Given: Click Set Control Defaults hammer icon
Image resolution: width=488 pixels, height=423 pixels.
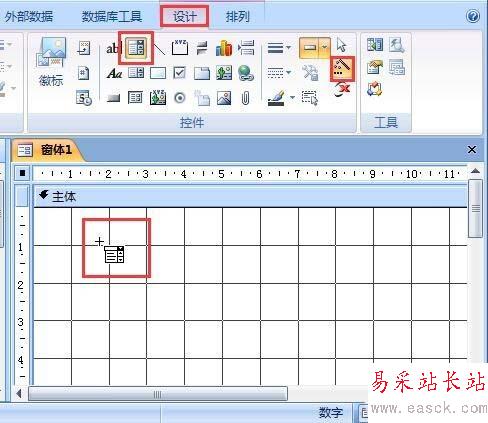Looking at the screenshot, I should pyautogui.click(x=310, y=73).
